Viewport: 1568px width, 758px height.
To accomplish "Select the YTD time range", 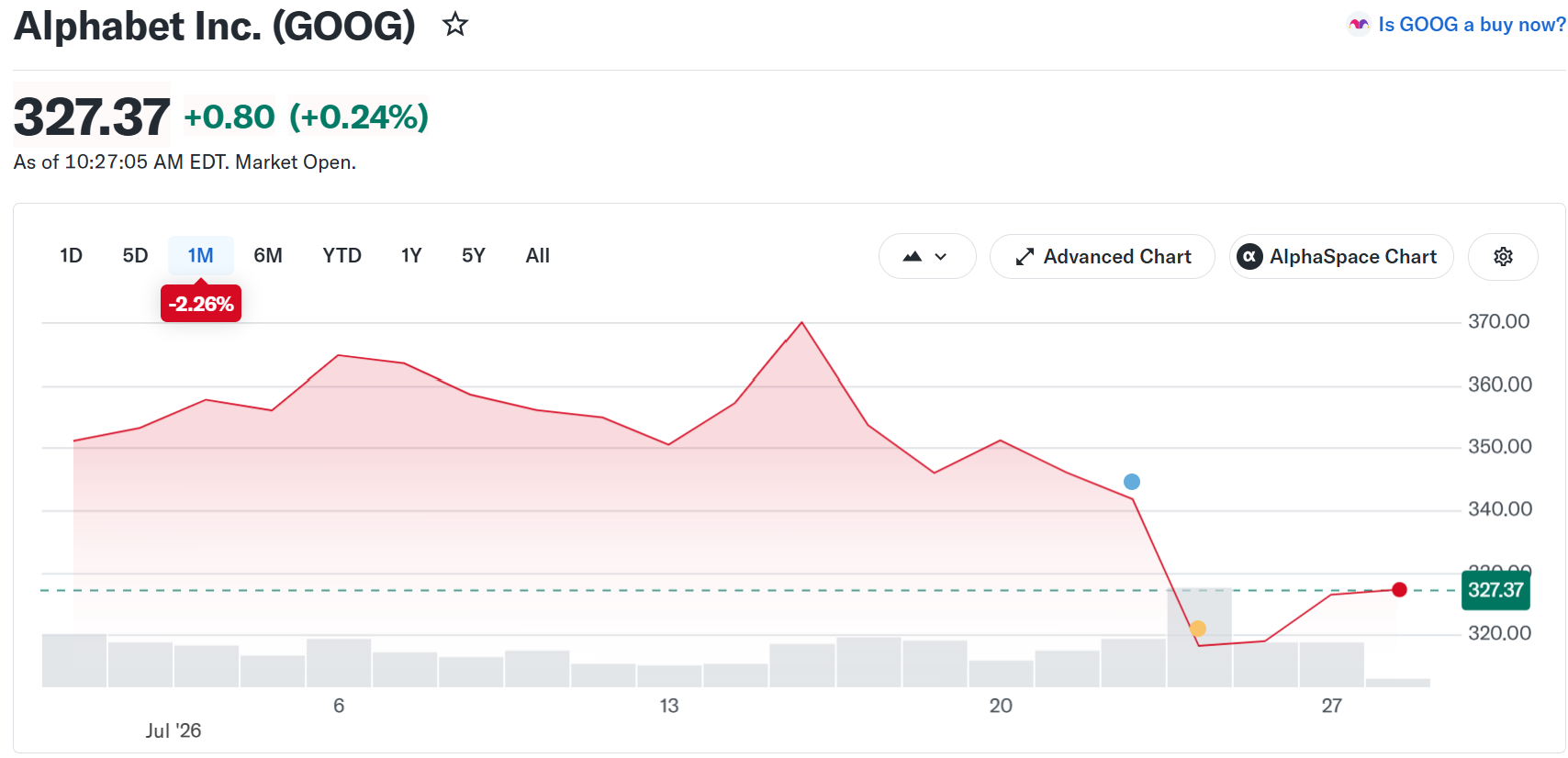I will 342,256.
